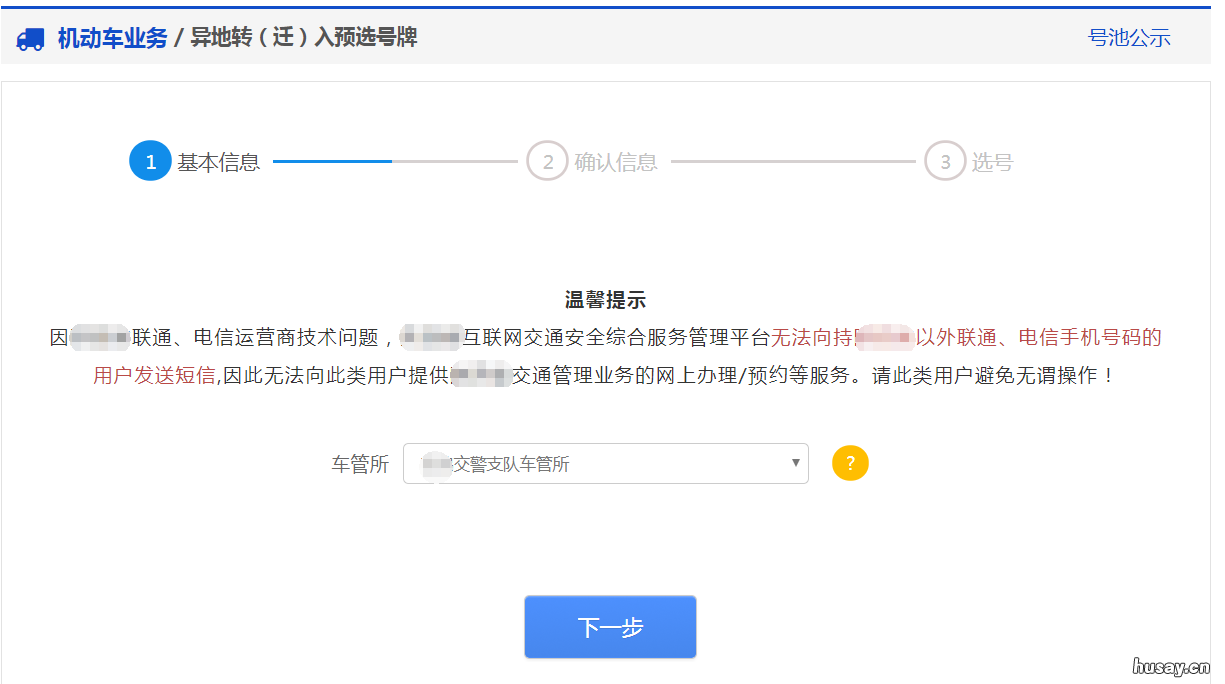The height and width of the screenshot is (684, 1225).
Task: Click the step 3 circle numbered icon
Action: (x=945, y=160)
